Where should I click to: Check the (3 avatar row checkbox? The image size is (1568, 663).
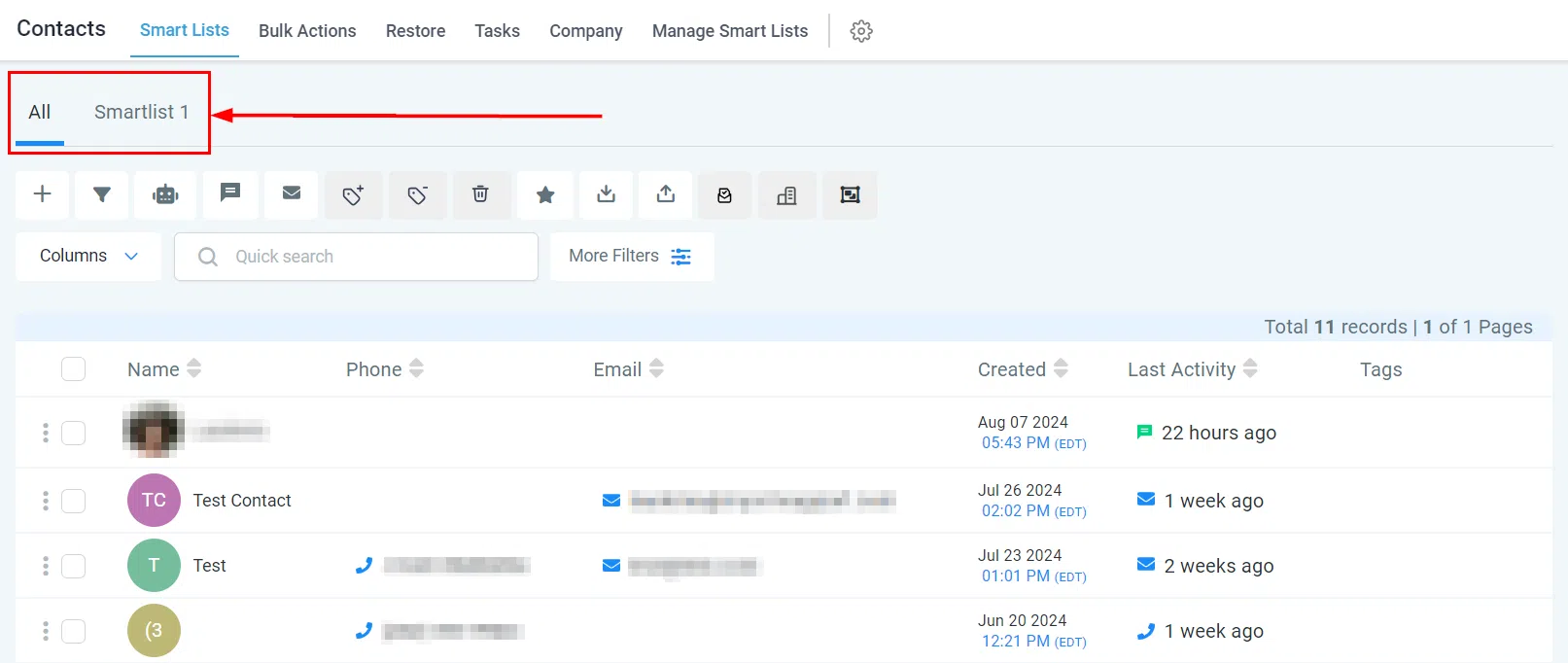(x=73, y=631)
